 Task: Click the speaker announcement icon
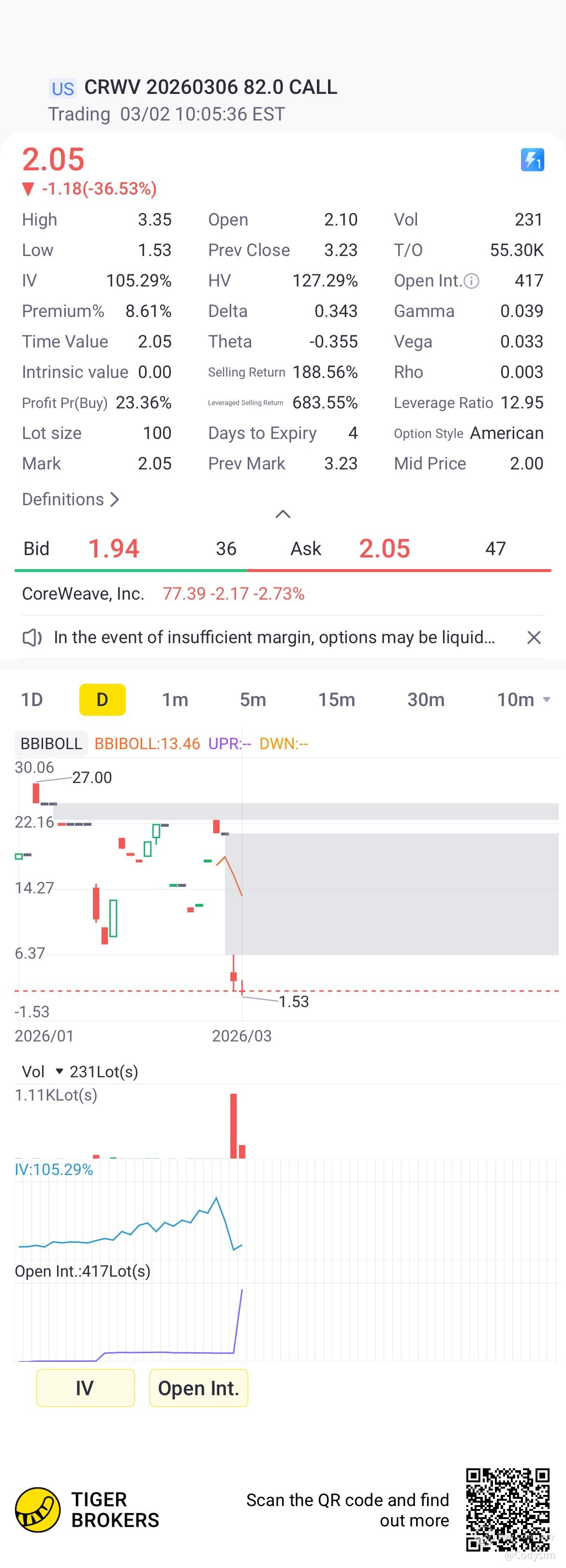(x=31, y=637)
